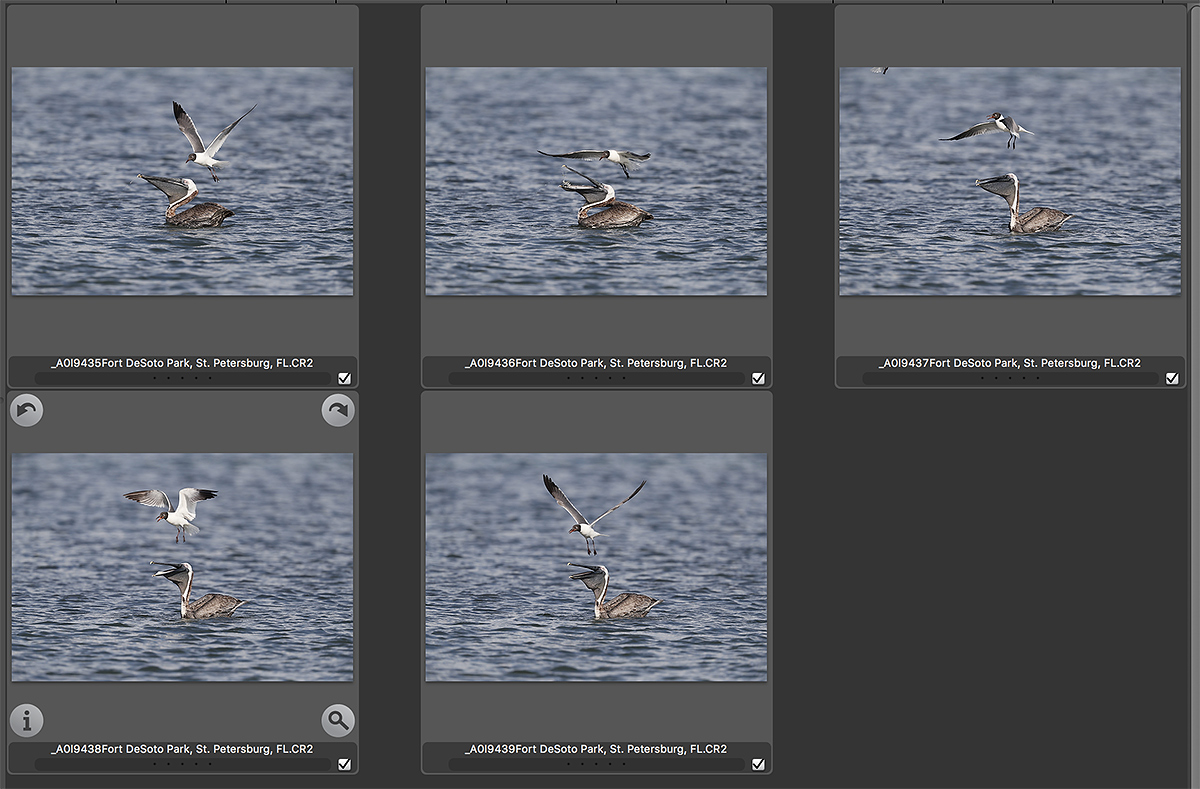Untick the checkbox for _A0I9435
Viewport: 1200px width, 789px height.
pos(344,378)
